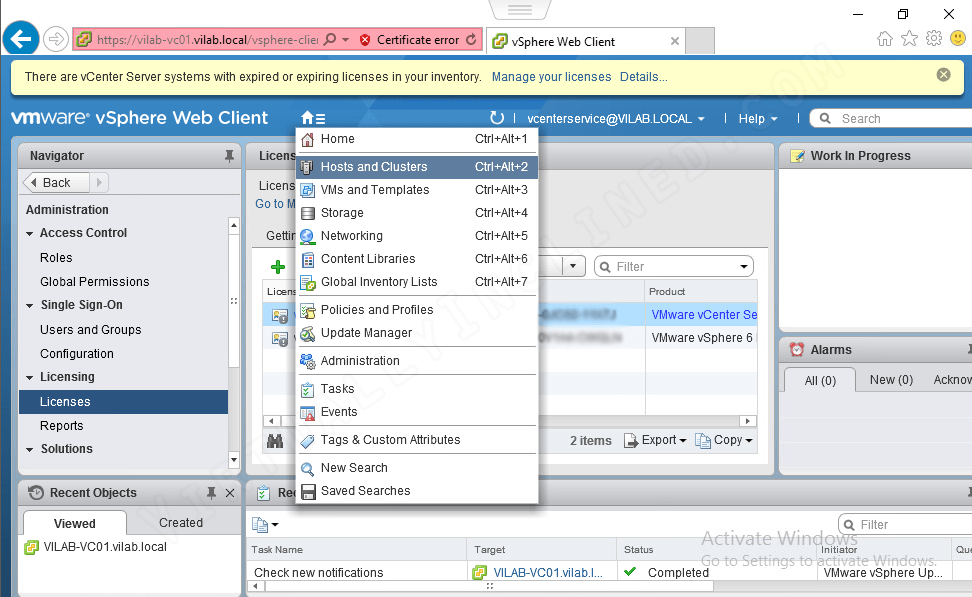Expand the licenses Filter options arrow
The image size is (972, 597).
(743, 267)
